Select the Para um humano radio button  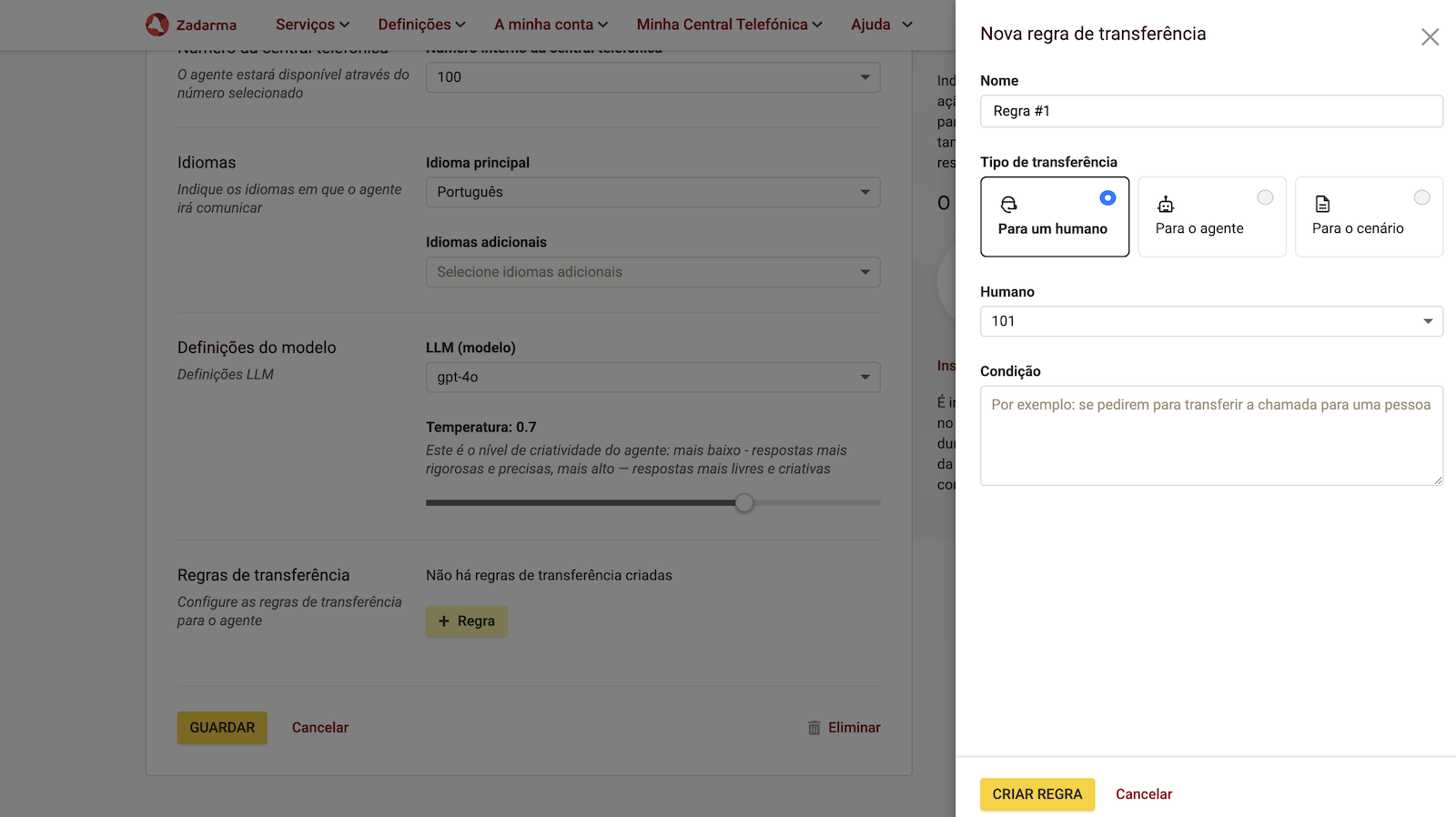coord(1107,197)
